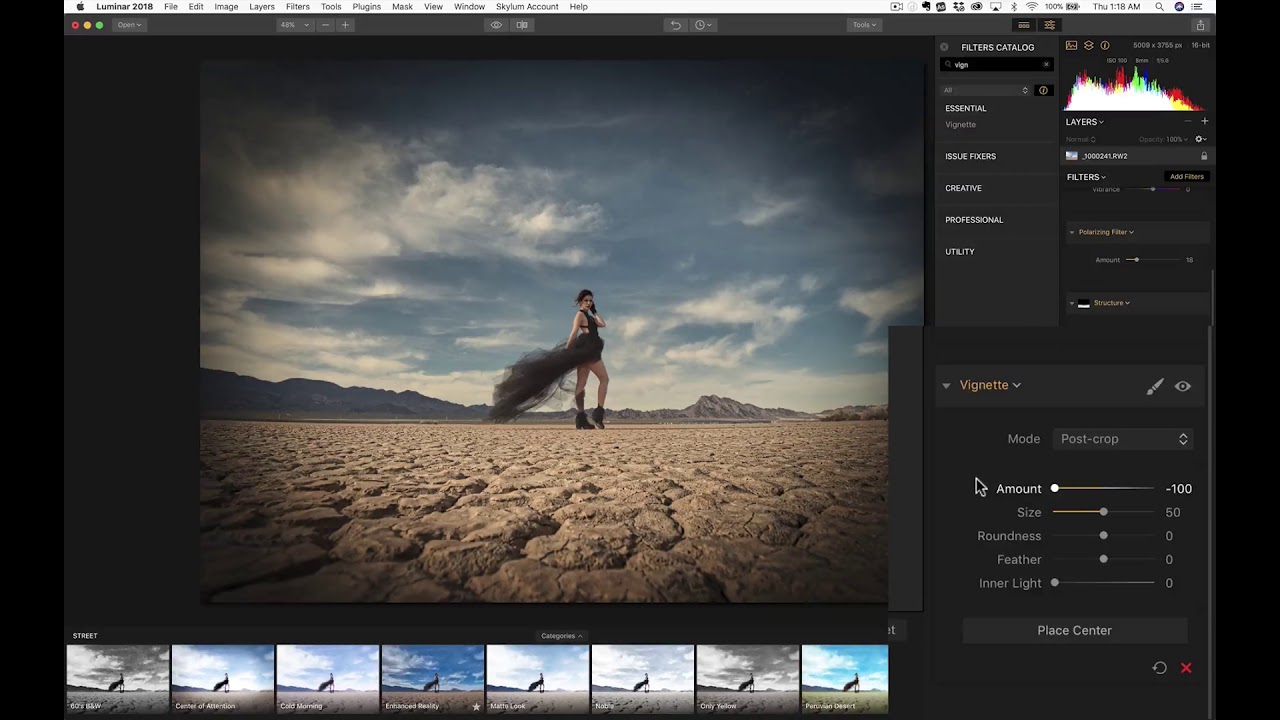Adjust the Polarizing Filter Amount slider
Viewport: 1280px width, 720px height.
tap(1135, 260)
